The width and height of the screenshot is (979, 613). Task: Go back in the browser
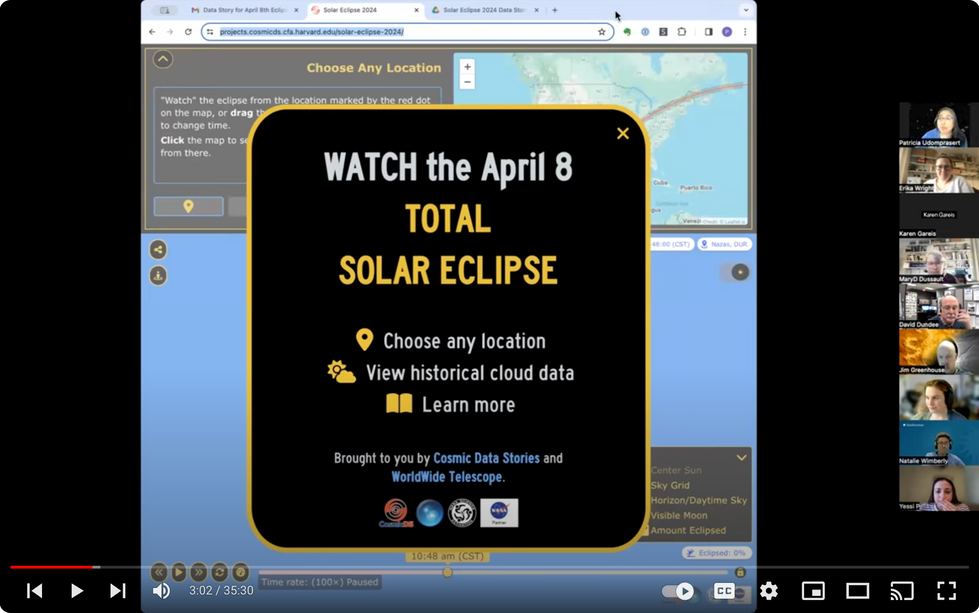(152, 31)
